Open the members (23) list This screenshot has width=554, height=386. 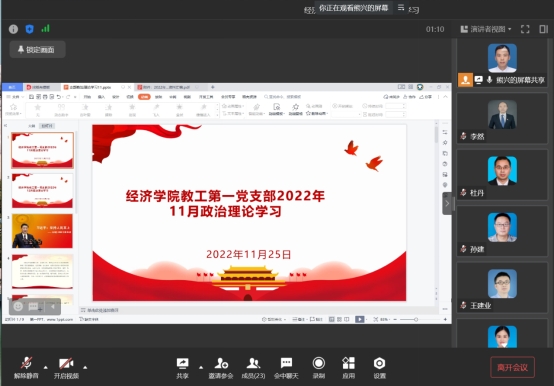tap(253, 368)
